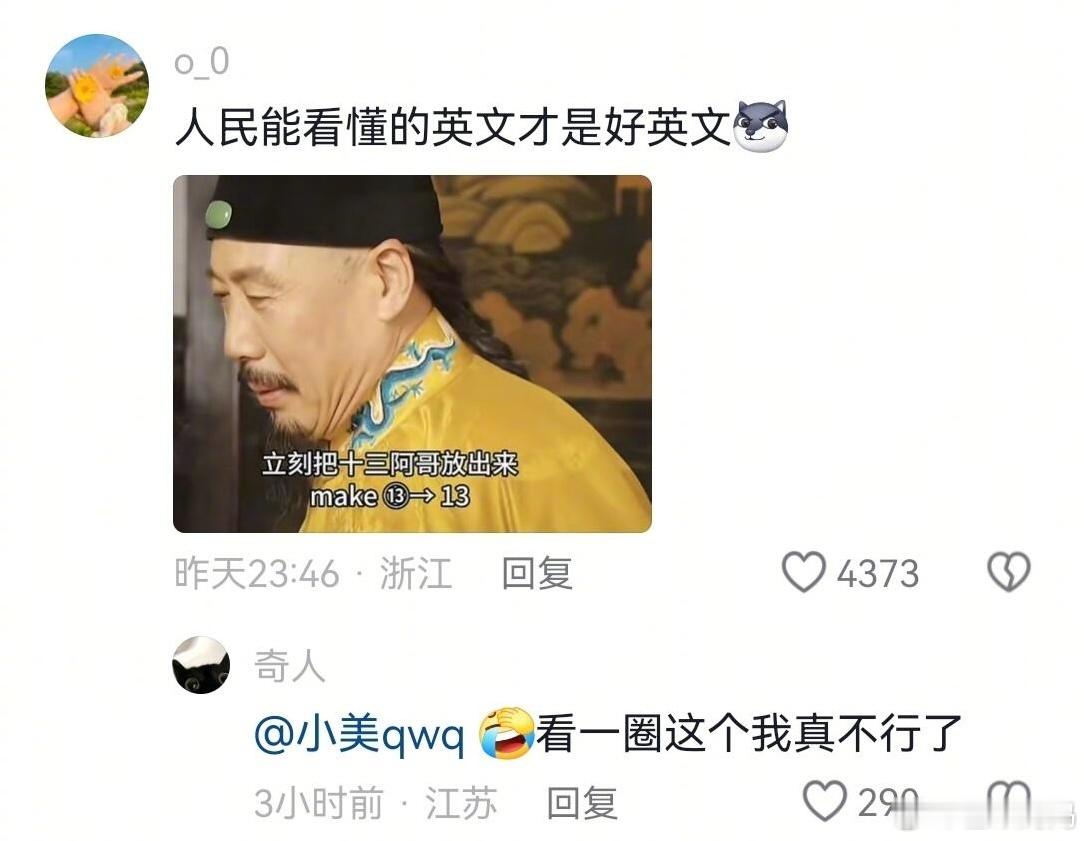Viewport: 1087px width, 841px height.
Task: Tap the 4373 like count
Action: 878,574
